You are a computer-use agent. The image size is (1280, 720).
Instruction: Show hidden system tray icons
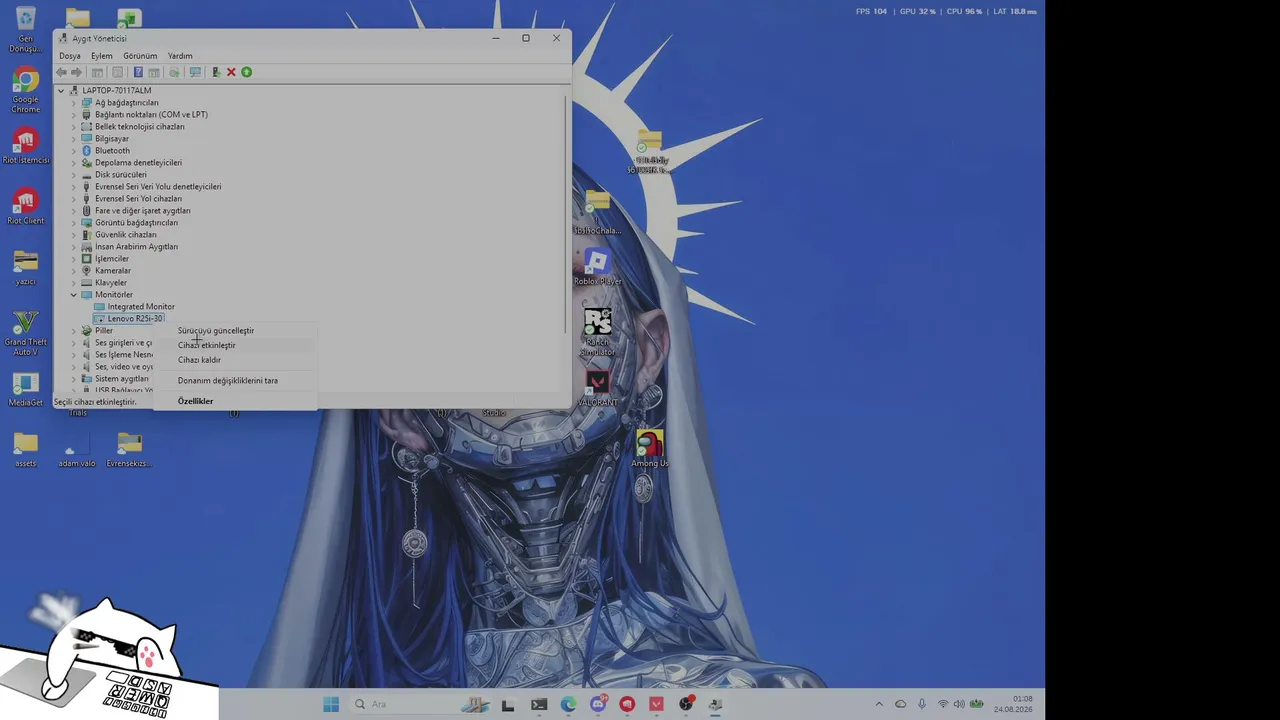click(879, 704)
